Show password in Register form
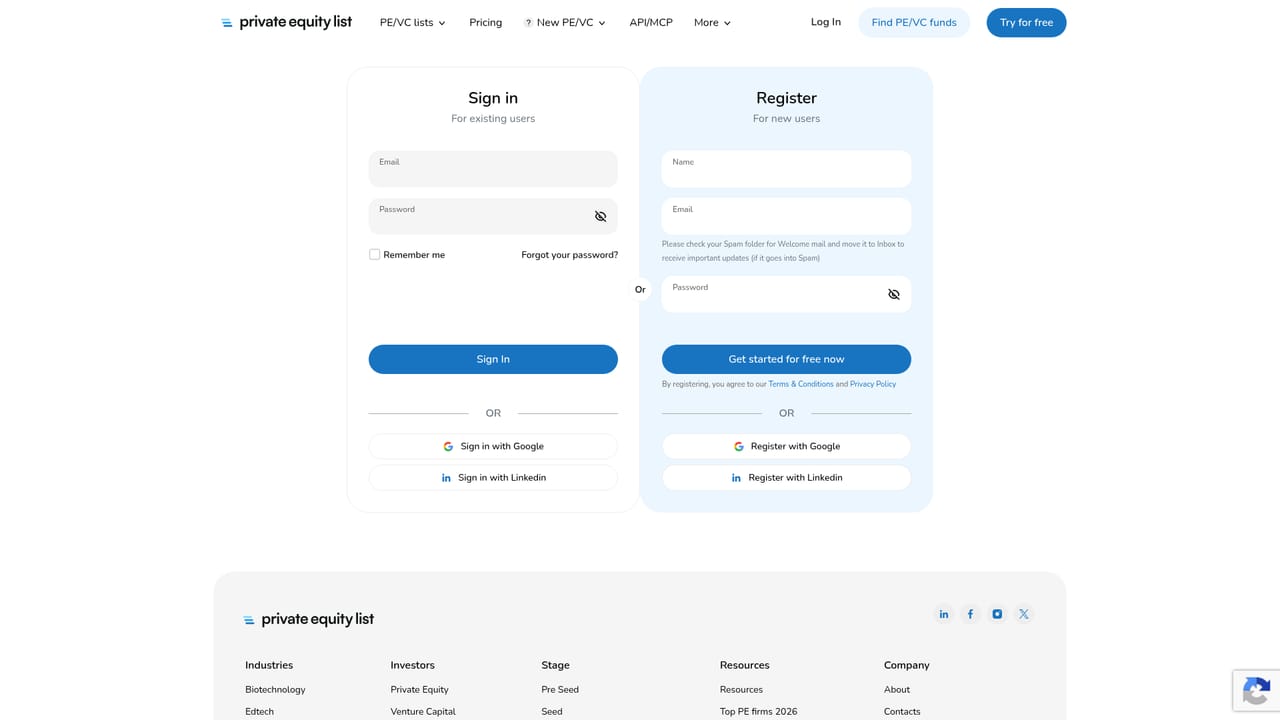The width and height of the screenshot is (1280, 720). pyautogui.click(x=894, y=294)
